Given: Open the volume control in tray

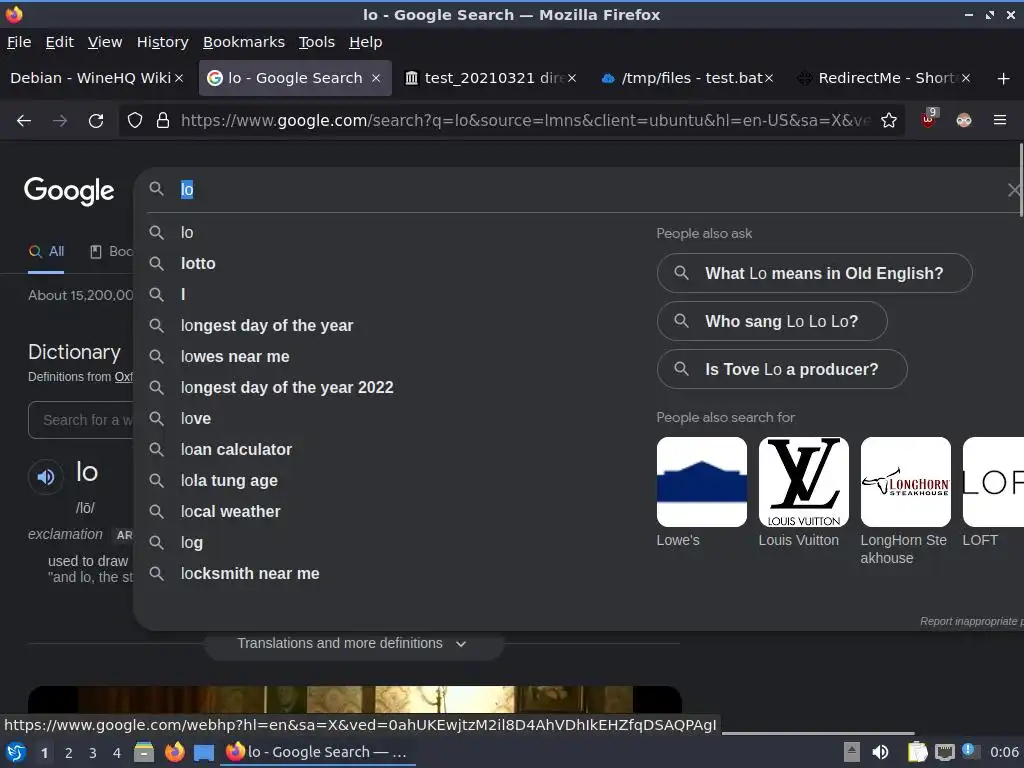Looking at the screenshot, I should point(880,752).
